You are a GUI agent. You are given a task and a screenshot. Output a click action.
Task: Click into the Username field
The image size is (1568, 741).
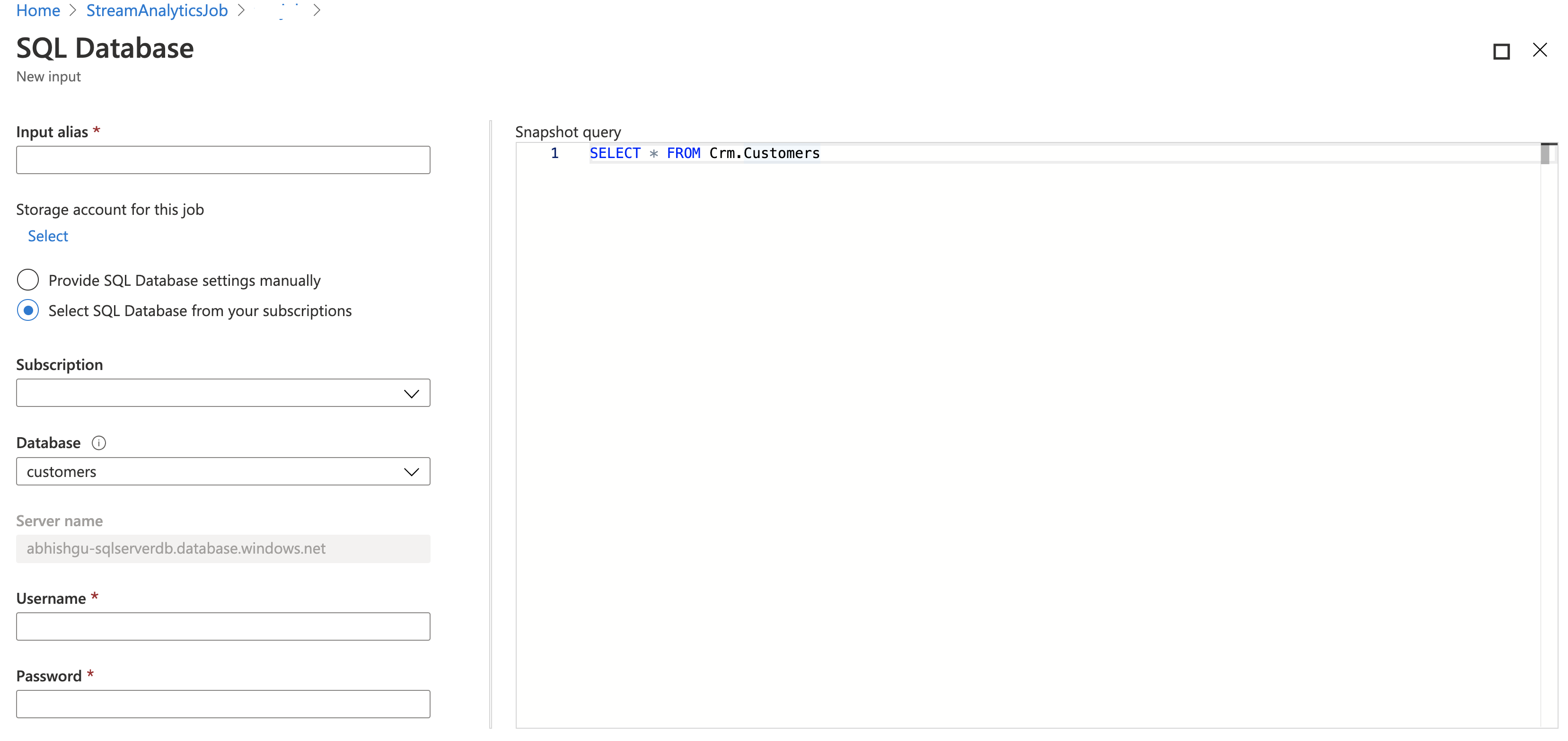click(223, 626)
